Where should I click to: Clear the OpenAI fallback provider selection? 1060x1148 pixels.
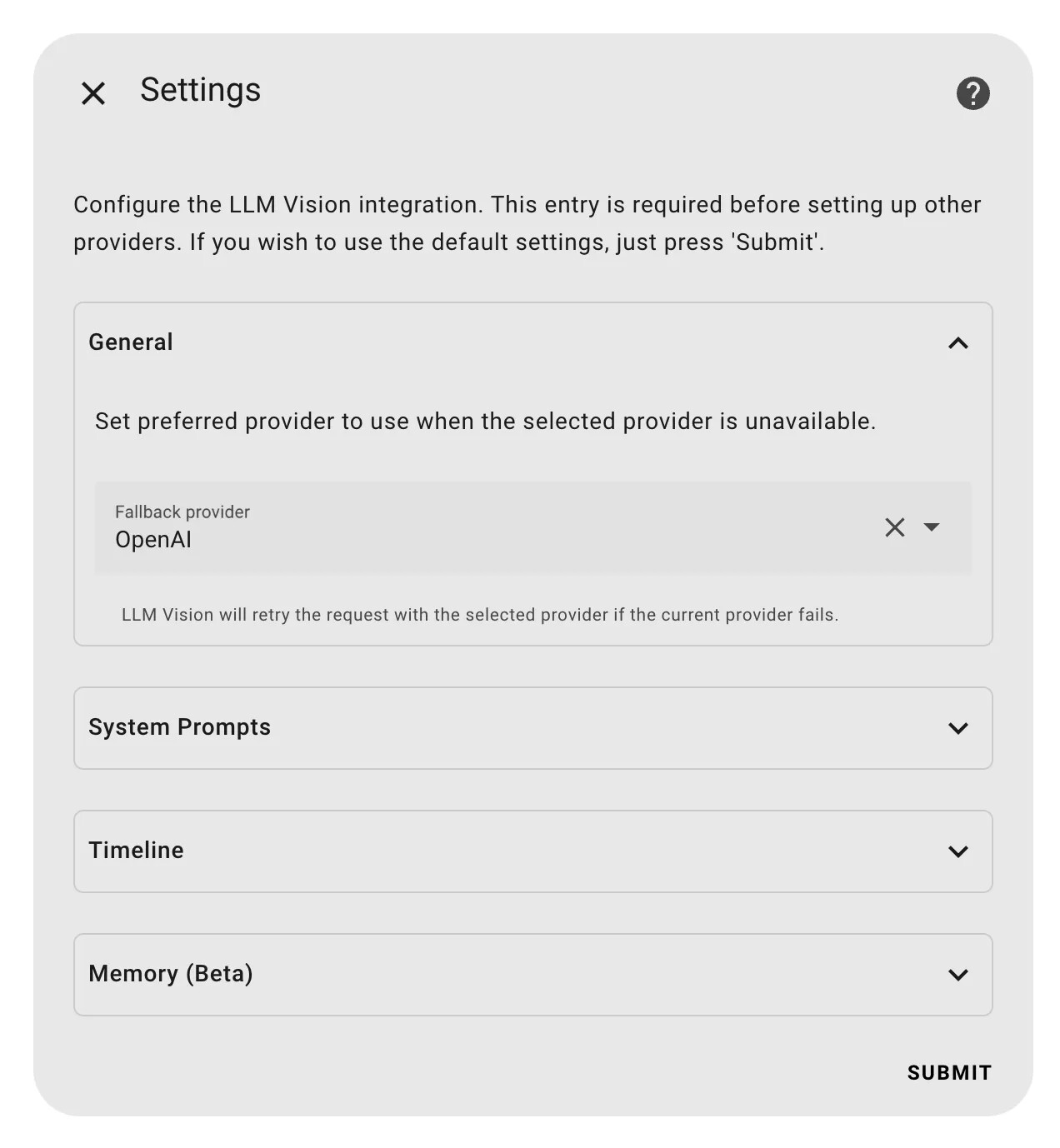tap(895, 527)
